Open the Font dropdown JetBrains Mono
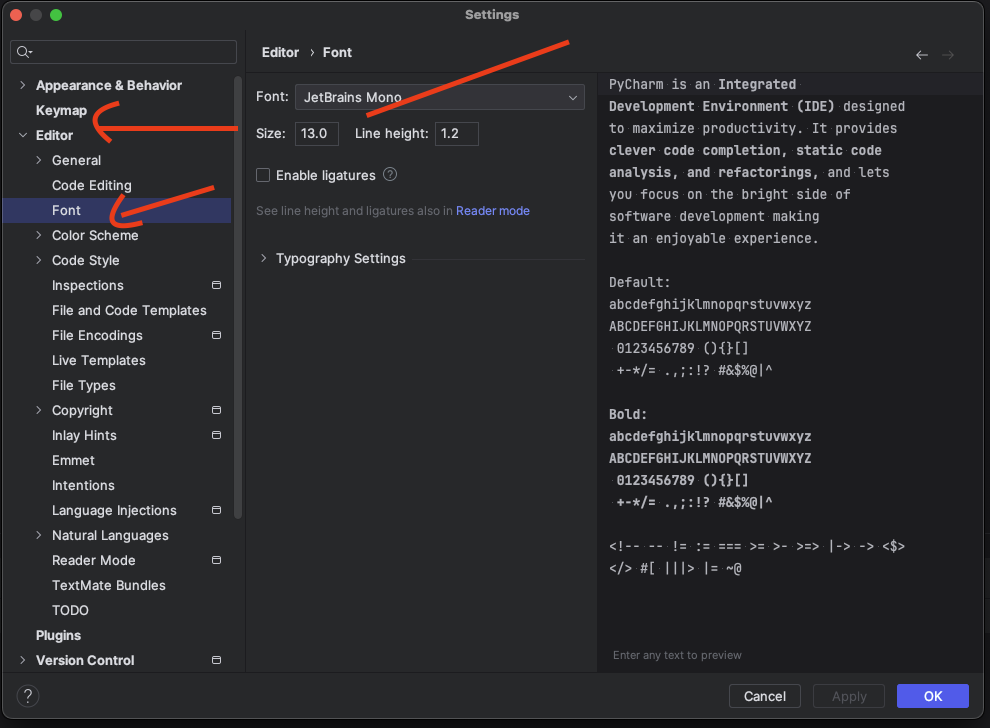 click(439, 97)
